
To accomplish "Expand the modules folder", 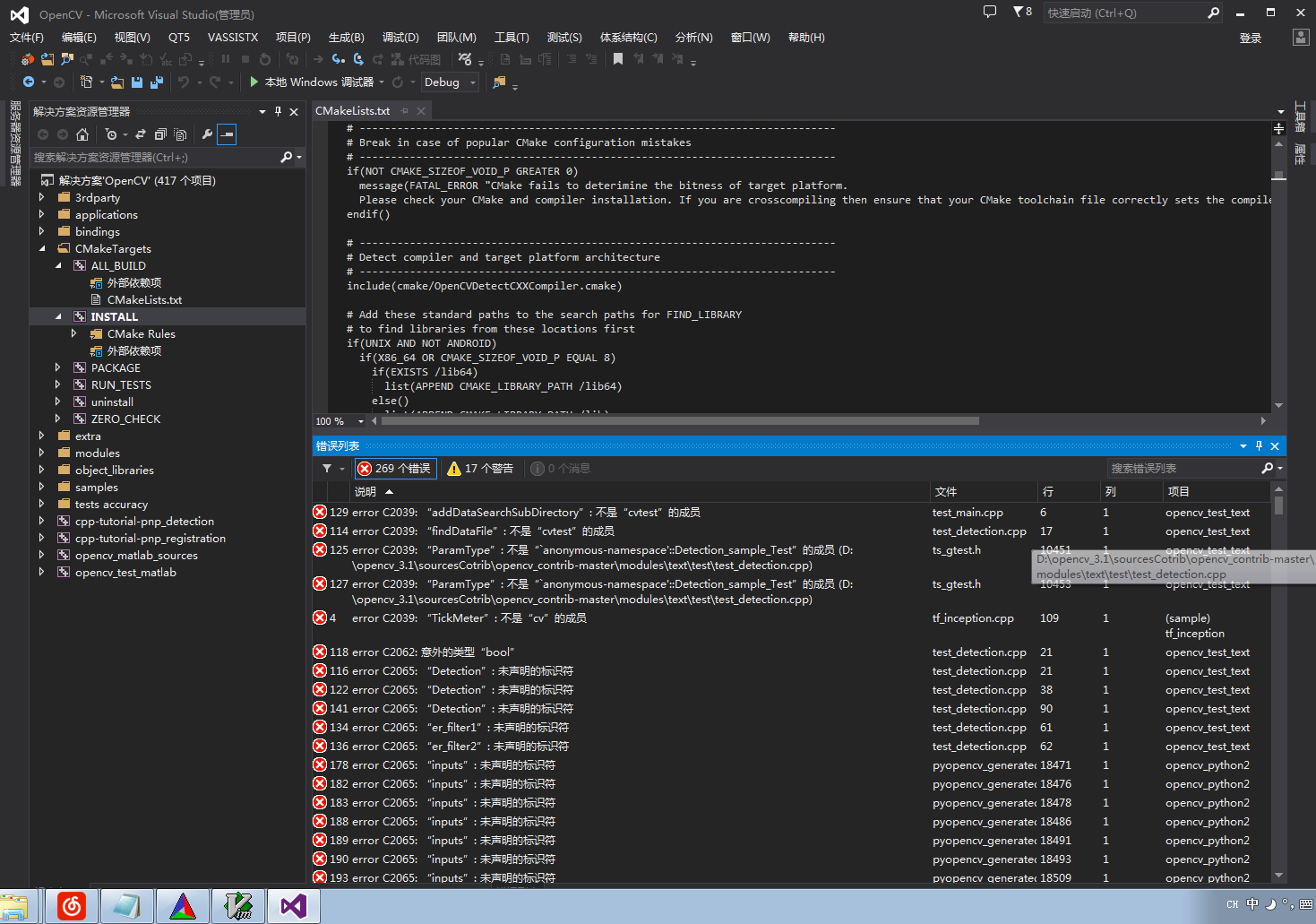I will 41,453.
